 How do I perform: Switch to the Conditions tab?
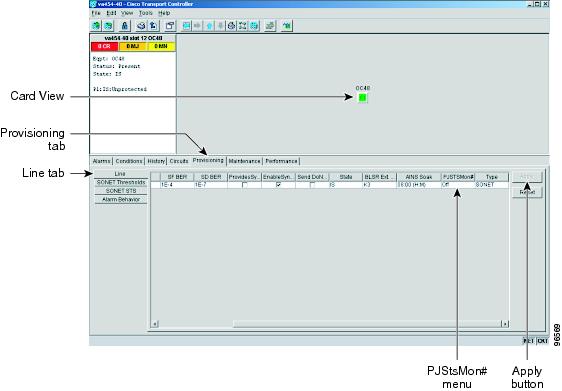coord(129,161)
